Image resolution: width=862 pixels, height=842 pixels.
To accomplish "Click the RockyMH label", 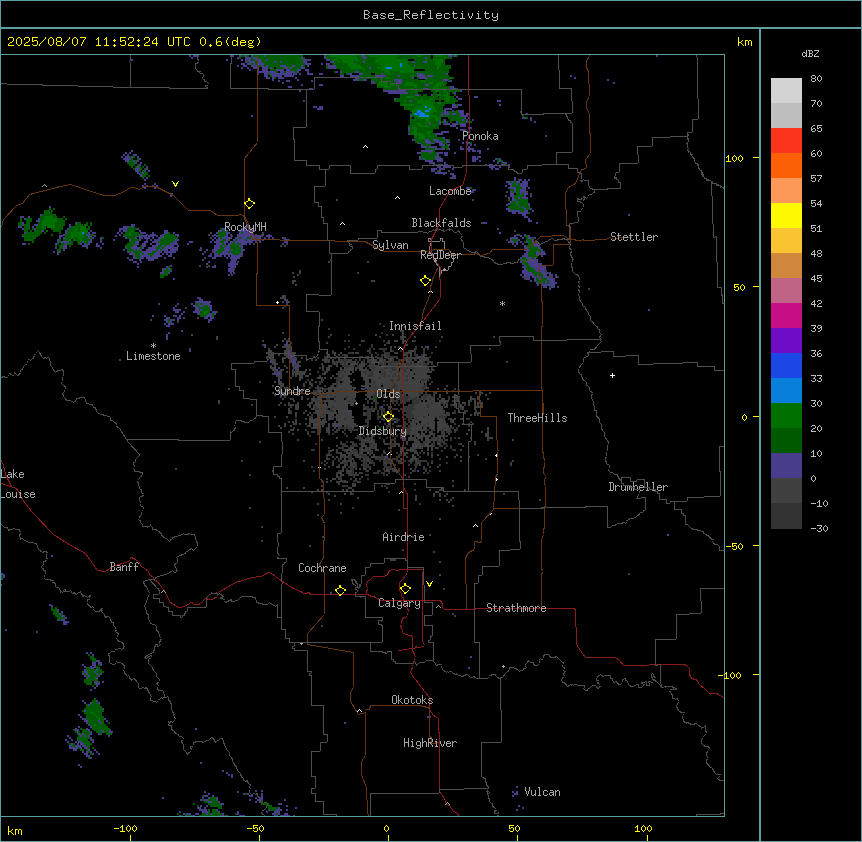I will [x=245, y=227].
